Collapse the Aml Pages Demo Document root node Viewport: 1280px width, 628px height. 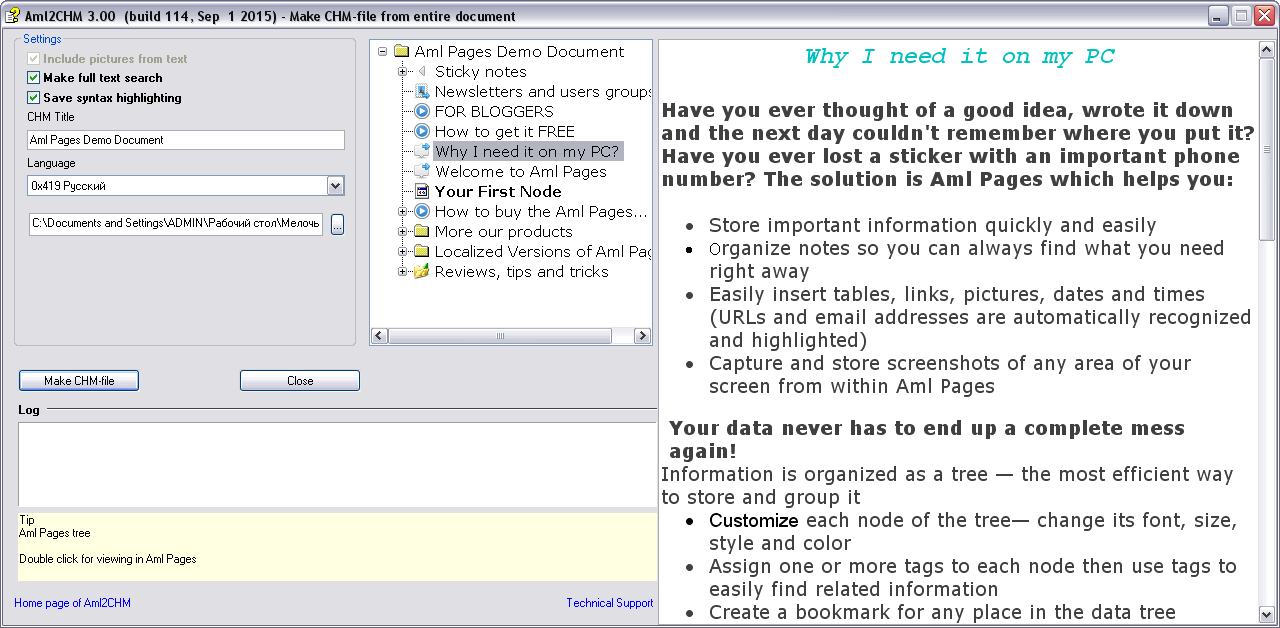(x=383, y=52)
